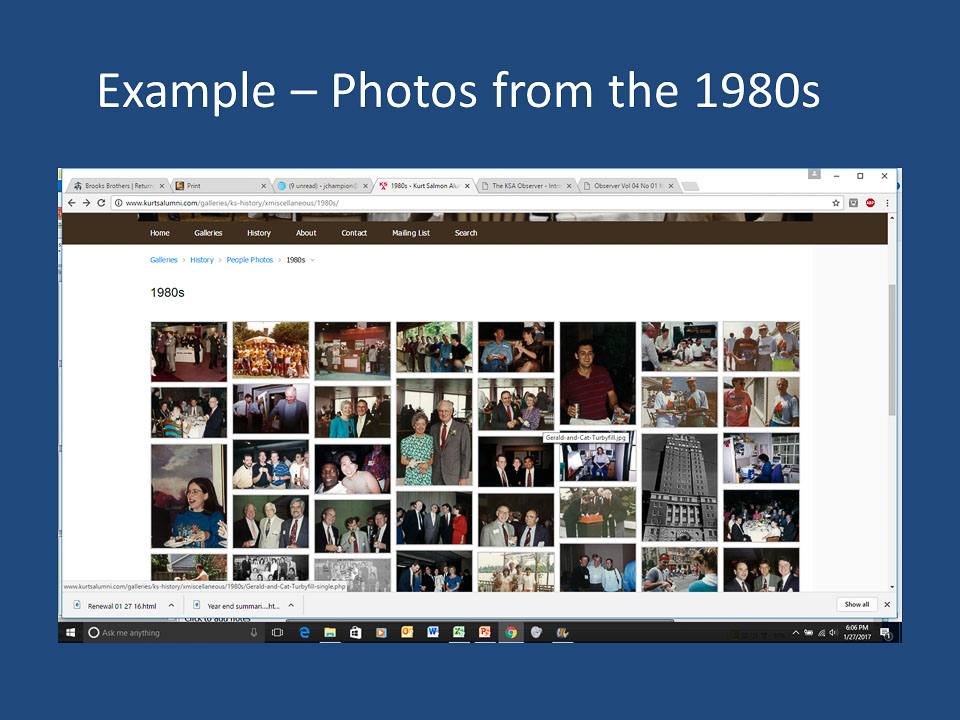Open PowerPoint from the taskbar
The height and width of the screenshot is (720, 960).
tap(485, 632)
